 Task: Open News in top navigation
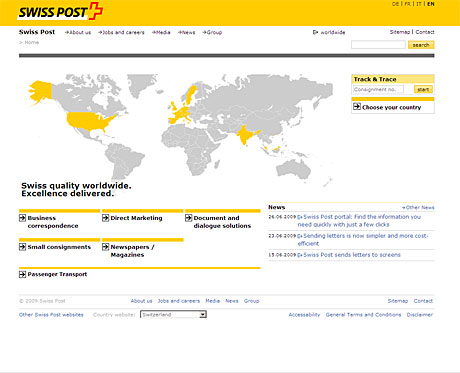(x=186, y=32)
